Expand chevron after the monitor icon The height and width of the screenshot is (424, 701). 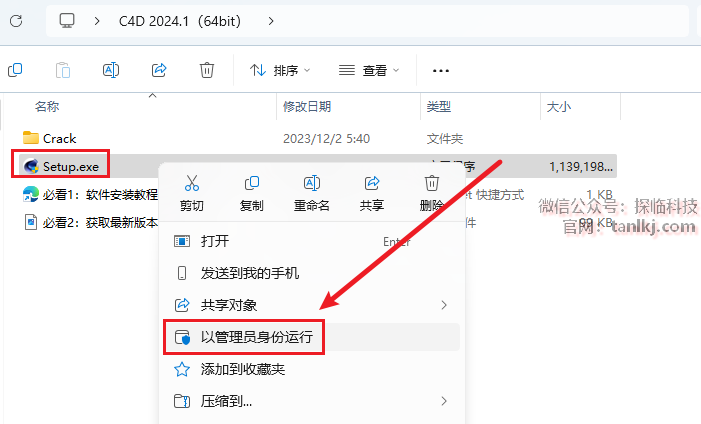click(x=97, y=21)
